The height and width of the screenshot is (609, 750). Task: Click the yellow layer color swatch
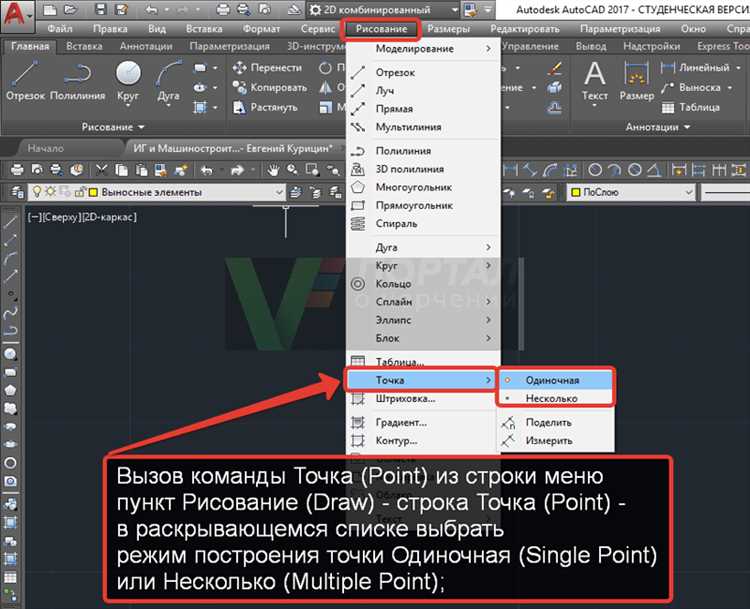tap(93, 192)
